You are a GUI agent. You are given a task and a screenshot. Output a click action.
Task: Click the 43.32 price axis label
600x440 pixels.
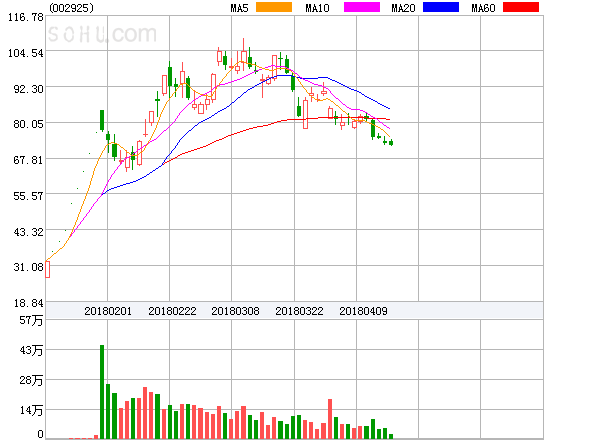pyautogui.click(x=28, y=232)
